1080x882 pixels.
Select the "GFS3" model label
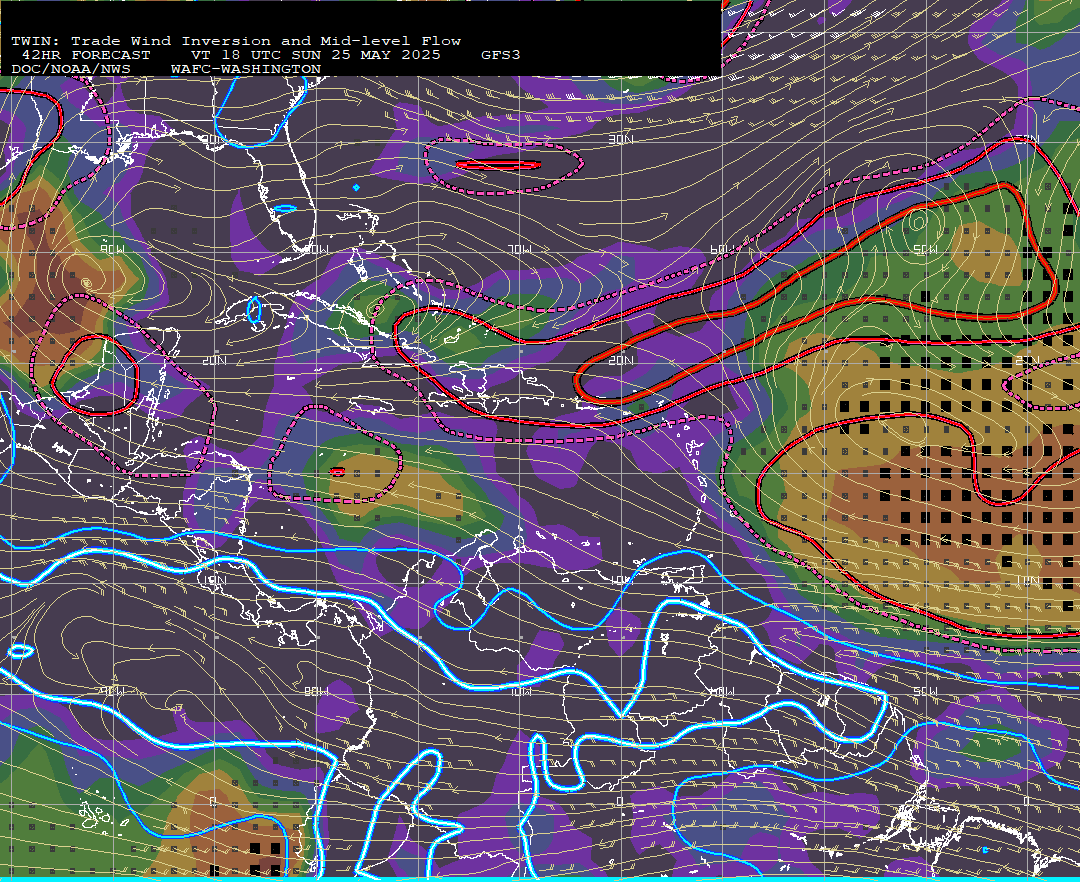tap(501, 55)
